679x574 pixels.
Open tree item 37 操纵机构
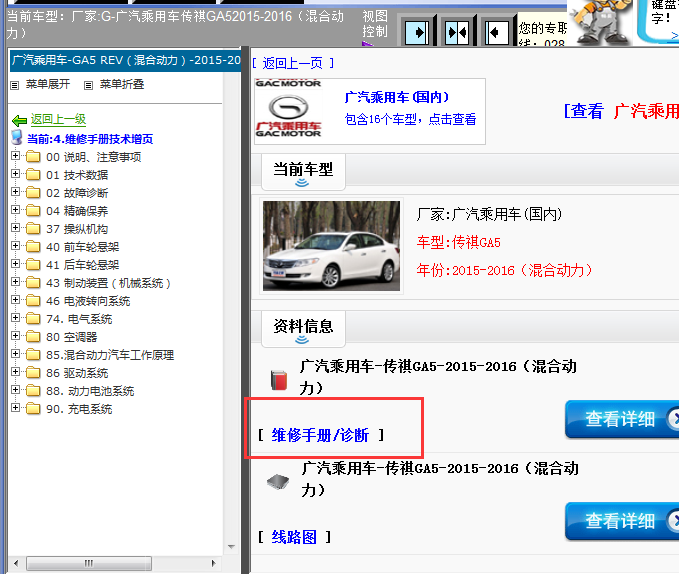[x=77, y=229]
